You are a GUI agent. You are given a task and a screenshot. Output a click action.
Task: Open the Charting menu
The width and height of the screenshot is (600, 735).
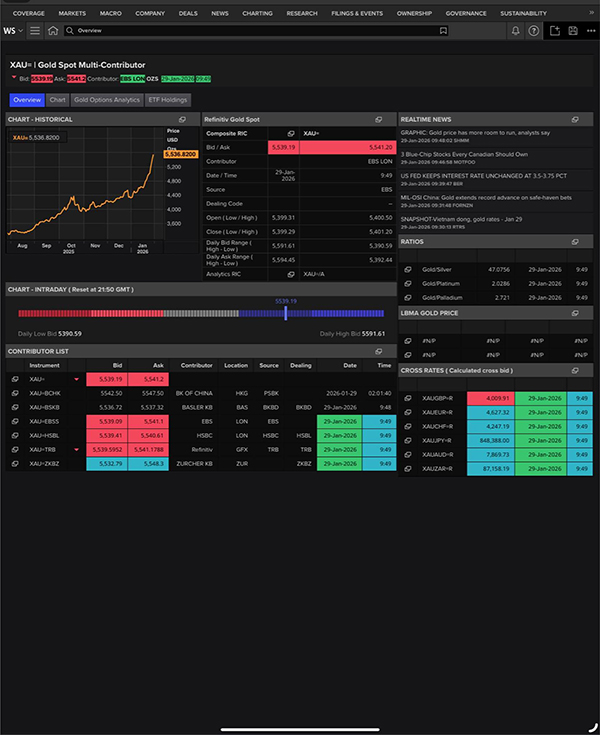(257, 14)
